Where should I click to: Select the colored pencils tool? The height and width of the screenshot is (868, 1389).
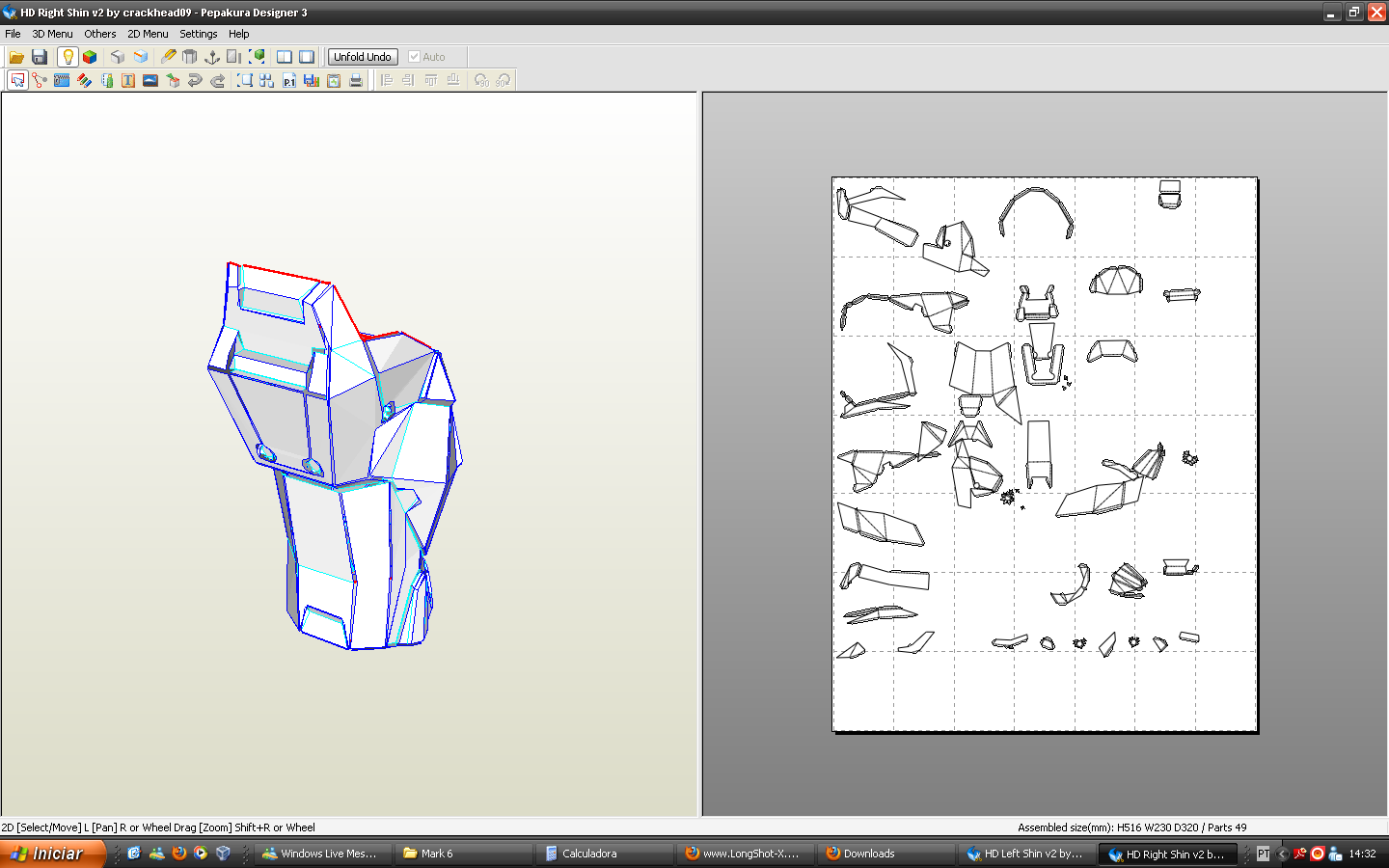click(84, 80)
